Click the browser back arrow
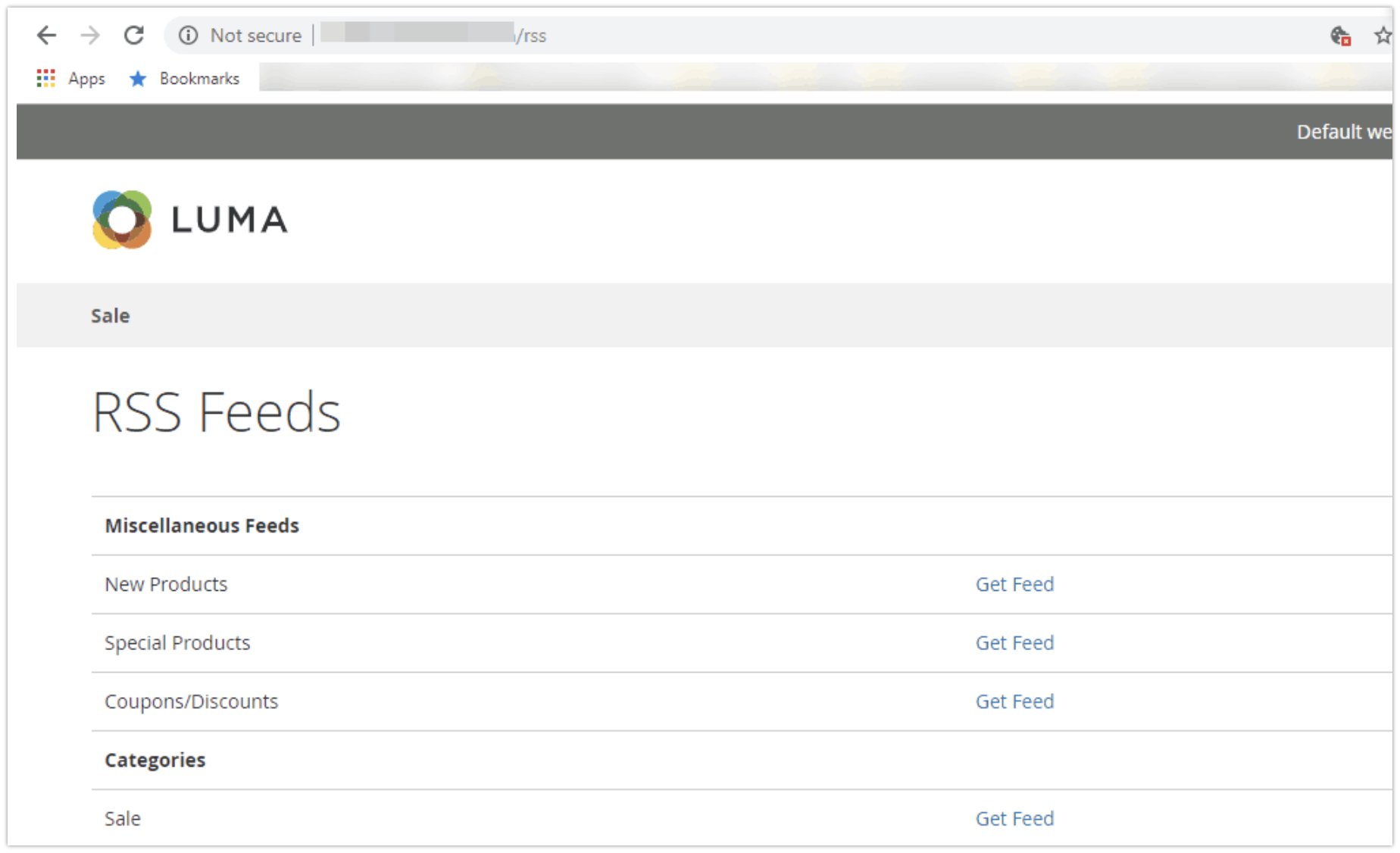Screen dimensions: 1400x853 tap(47, 35)
